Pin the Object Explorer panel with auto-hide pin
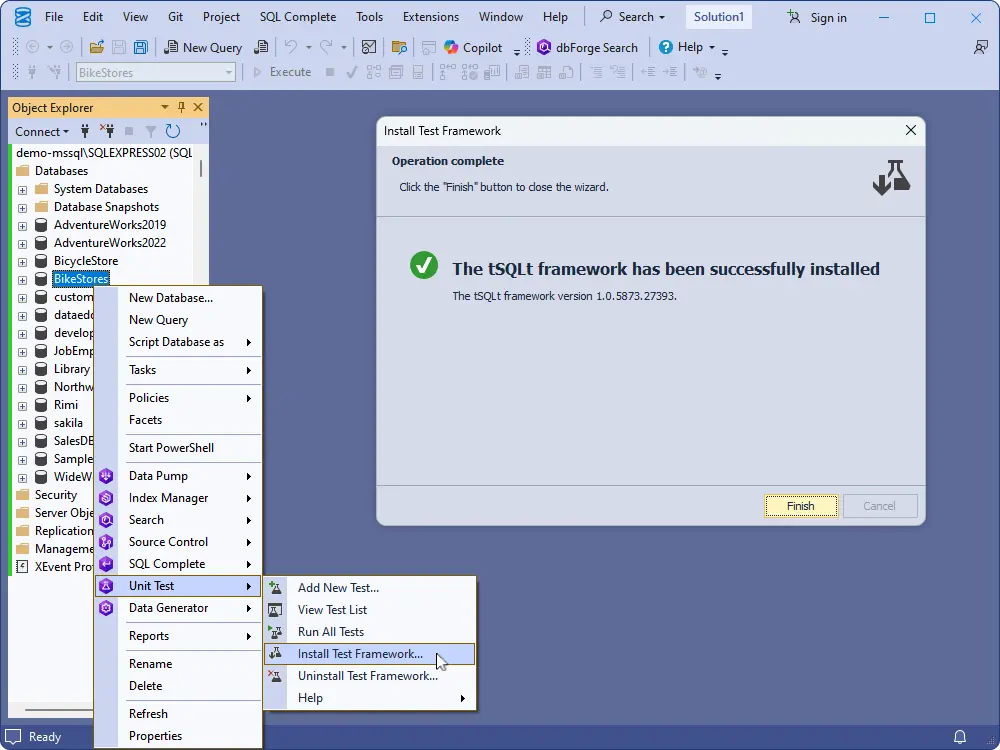1000x750 pixels. click(x=181, y=108)
